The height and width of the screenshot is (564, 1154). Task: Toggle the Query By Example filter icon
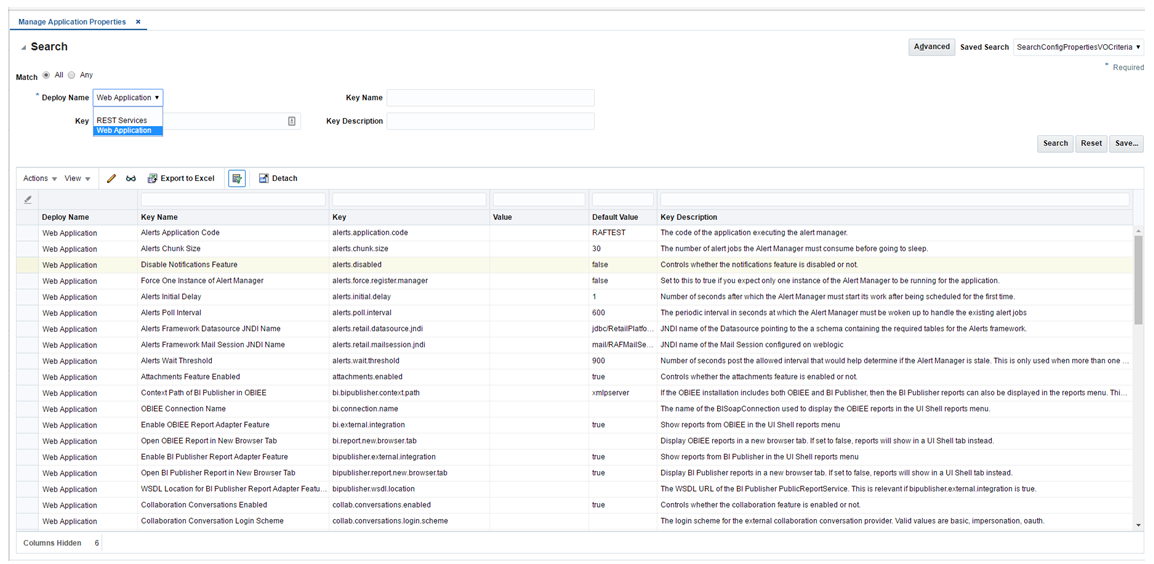236,178
